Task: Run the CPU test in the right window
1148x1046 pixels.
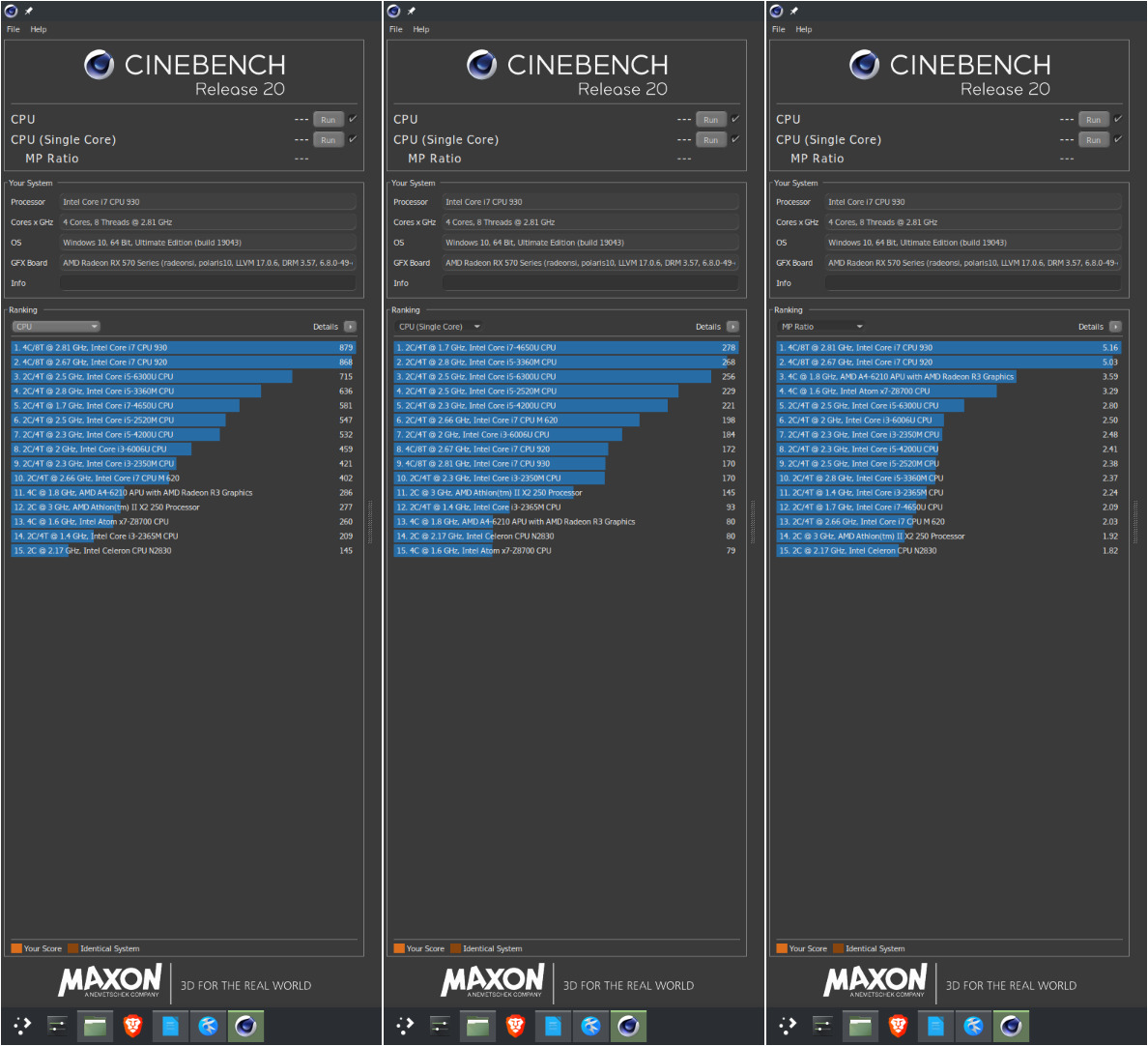Action: coord(1093,120)
